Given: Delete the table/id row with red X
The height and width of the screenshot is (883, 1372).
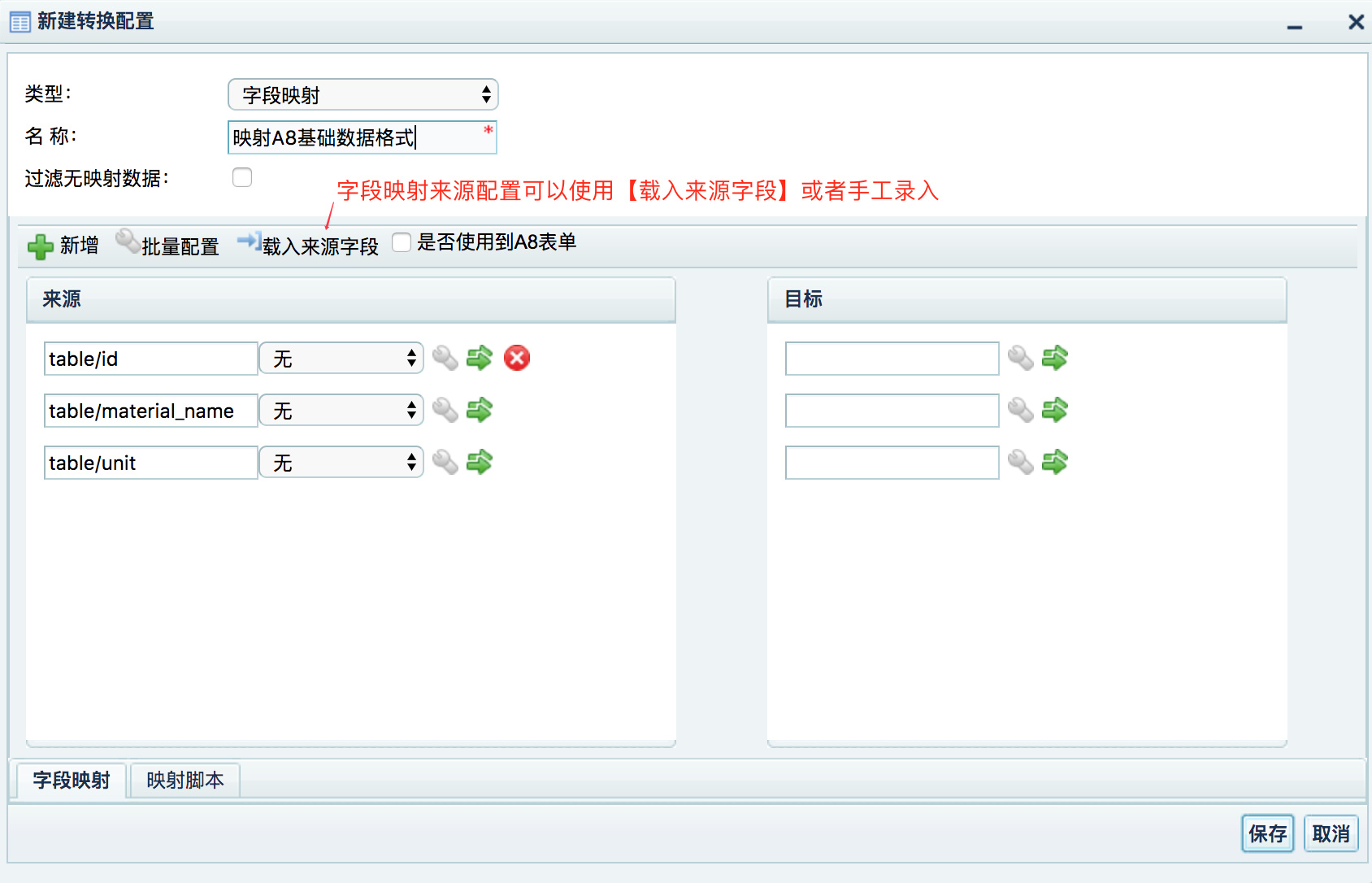Looking at the screenshot, I should tap(517, 358).
